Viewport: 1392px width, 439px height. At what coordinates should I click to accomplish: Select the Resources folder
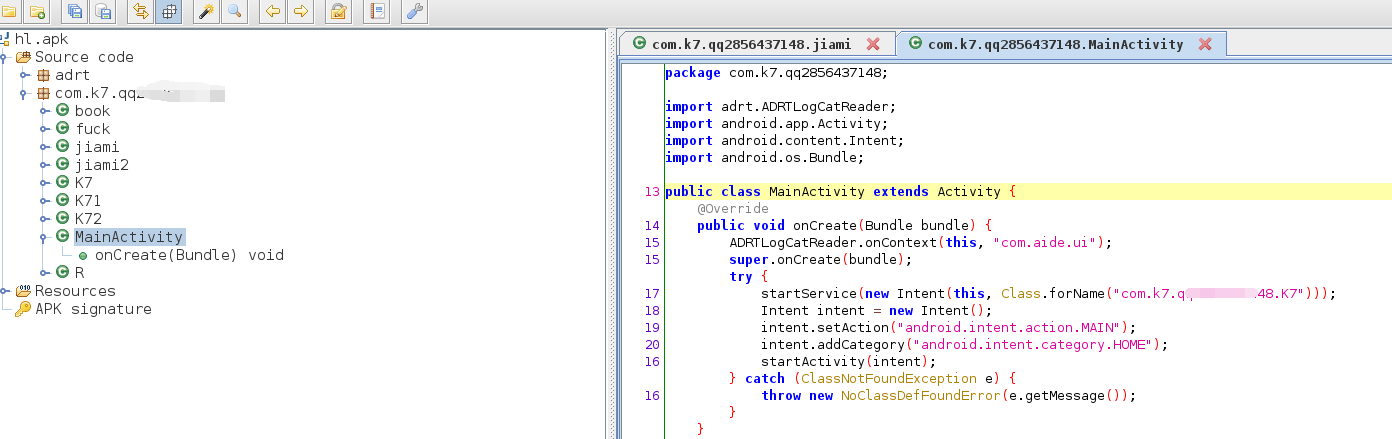[75, 291]
